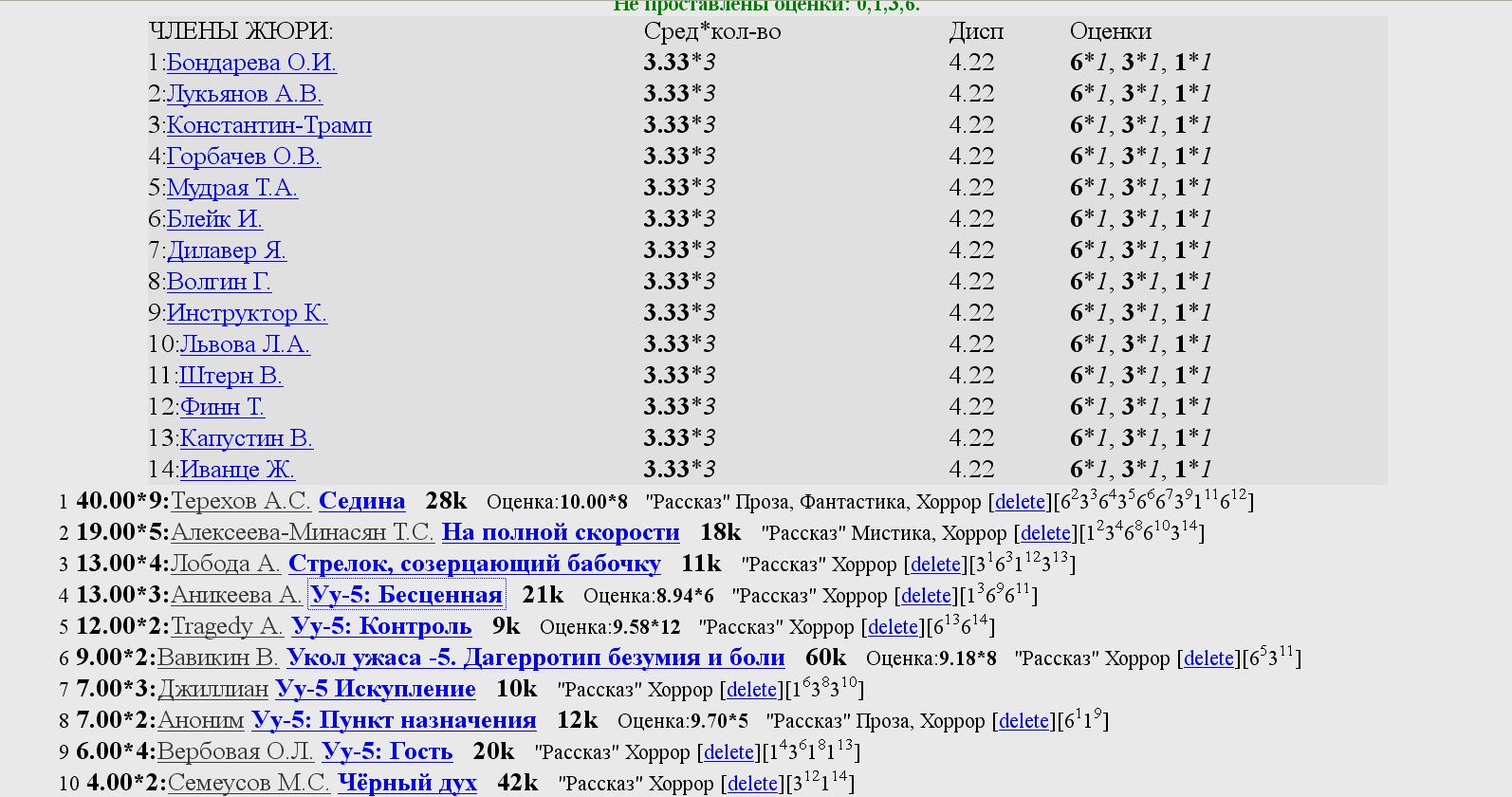The width and height of the screenshot is (1512, 797).
Task: Select Оценка:10.00*8 in Седина row
Action: pyautogui.click(x=557, y=502)
